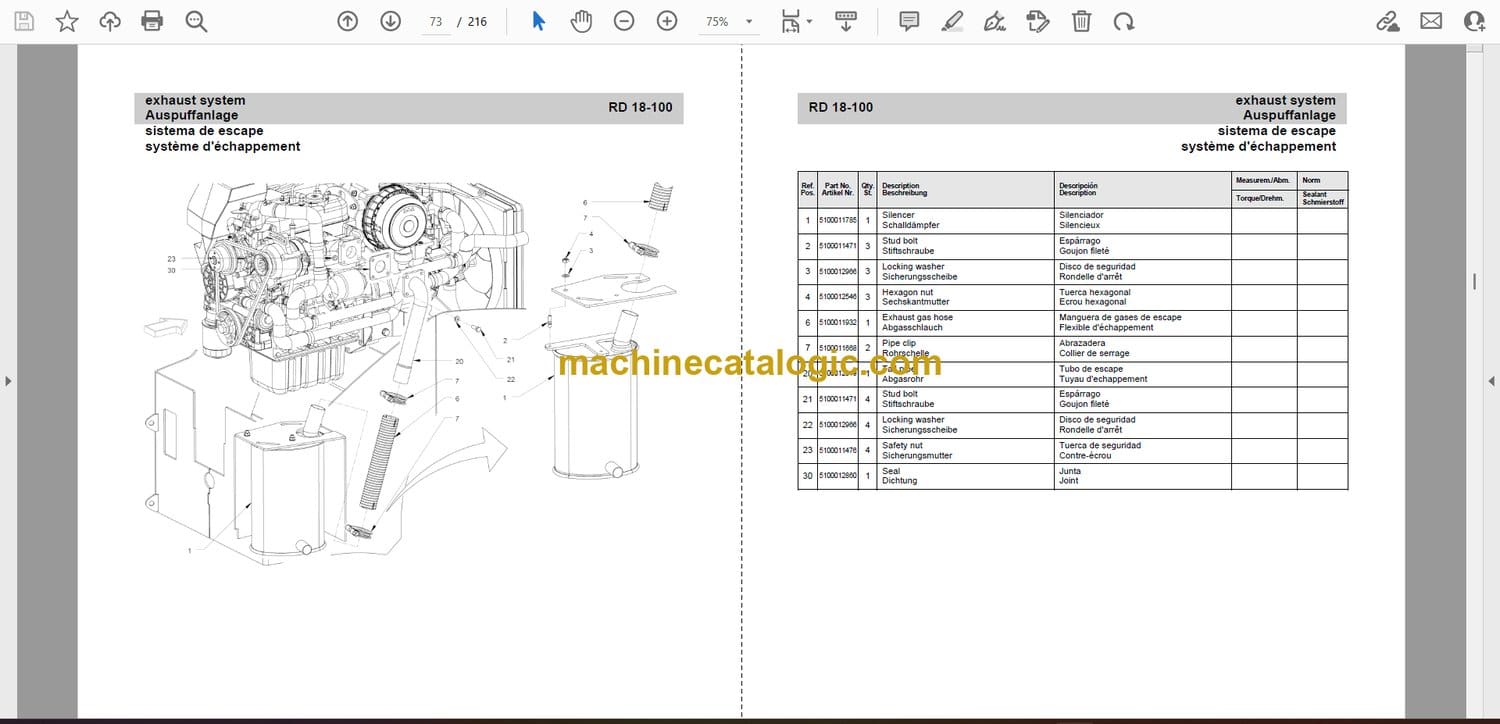The width and height of the screenshot is (1500, 724).
Task: Expand the left navigation pane
Action: [x=7, y=381]
